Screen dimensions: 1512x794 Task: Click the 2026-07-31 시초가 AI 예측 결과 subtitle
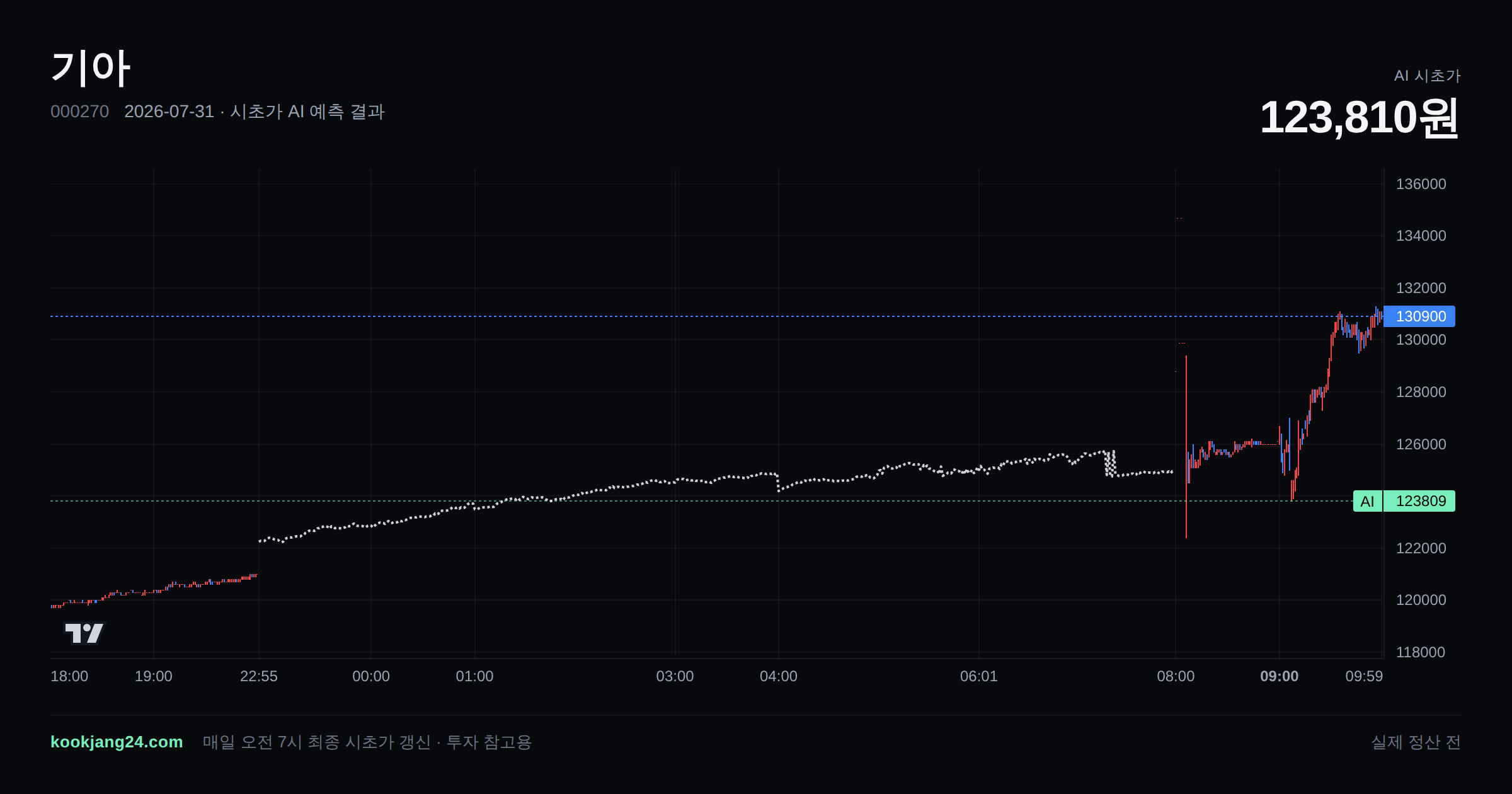(255, 112)
